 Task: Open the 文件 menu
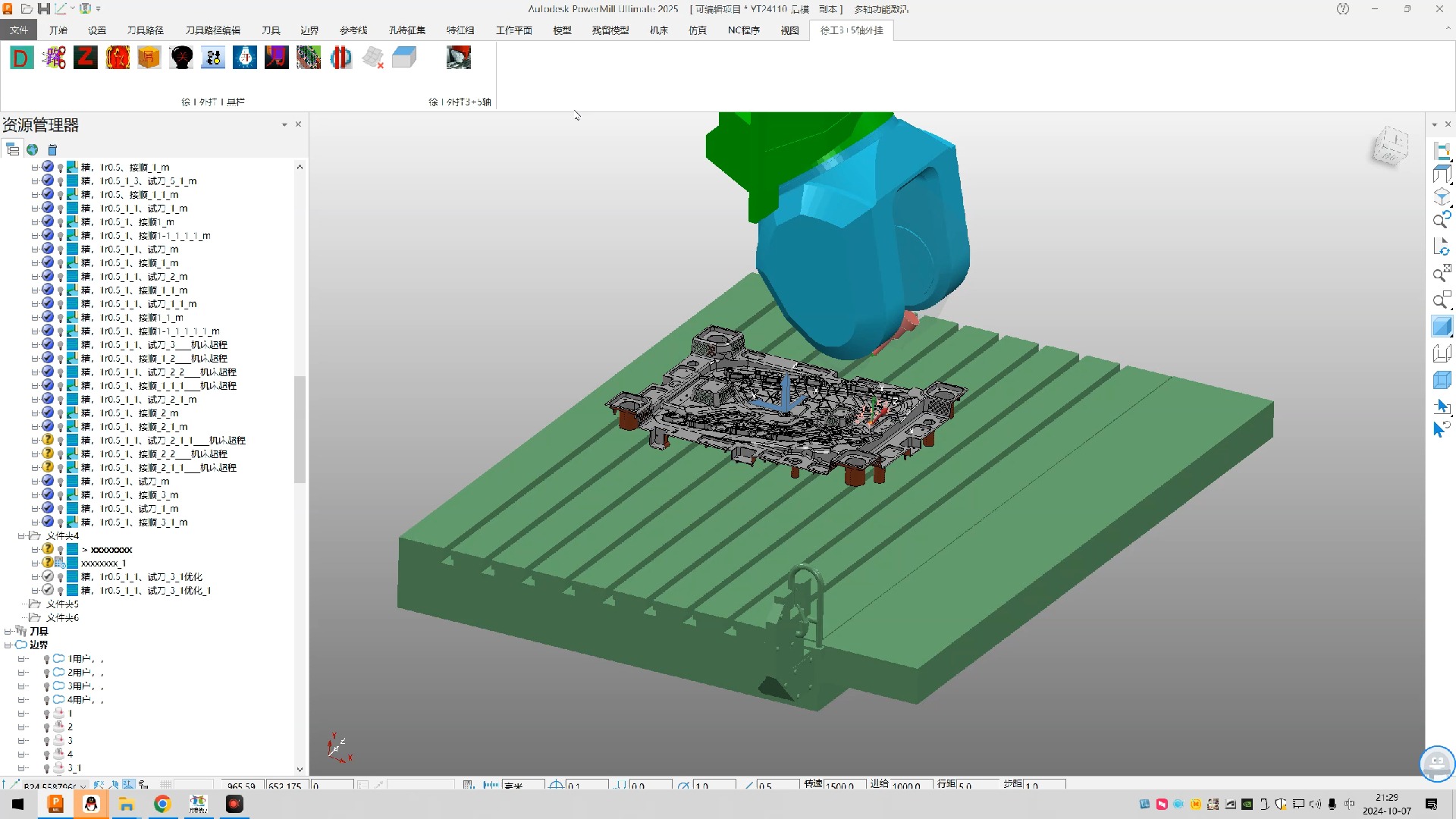coord(19,30)
